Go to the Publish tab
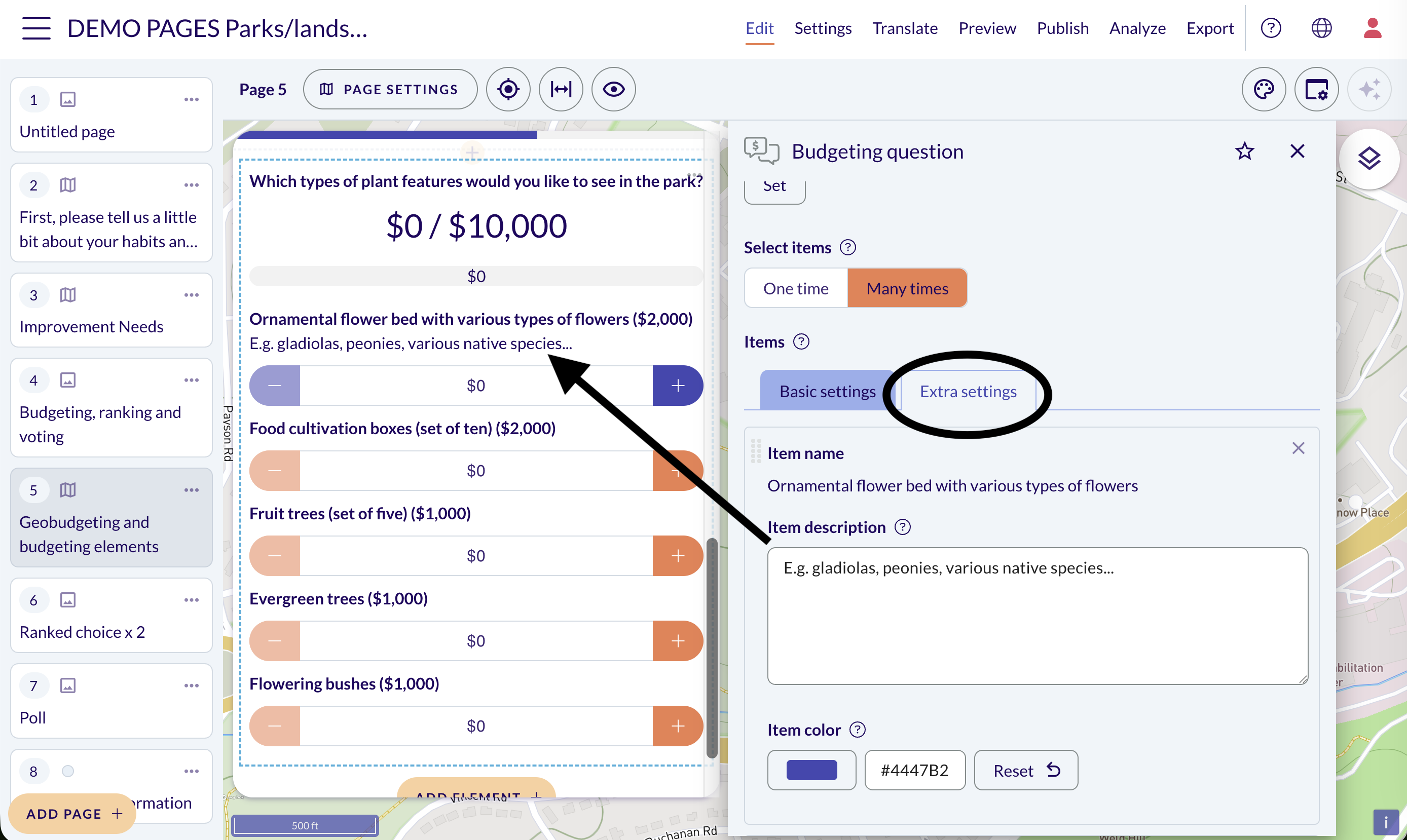 (1063, 28)
